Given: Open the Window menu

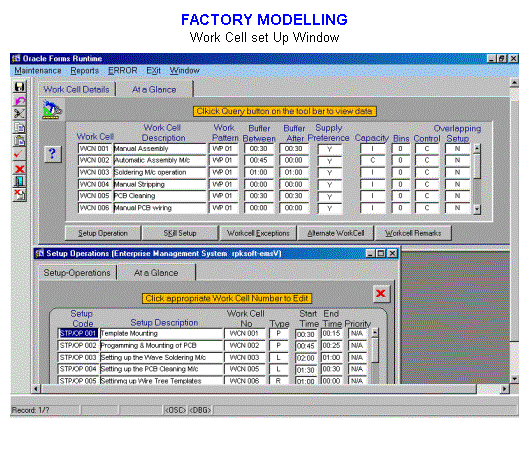Looking at the screenshot, I should [185, 71].
